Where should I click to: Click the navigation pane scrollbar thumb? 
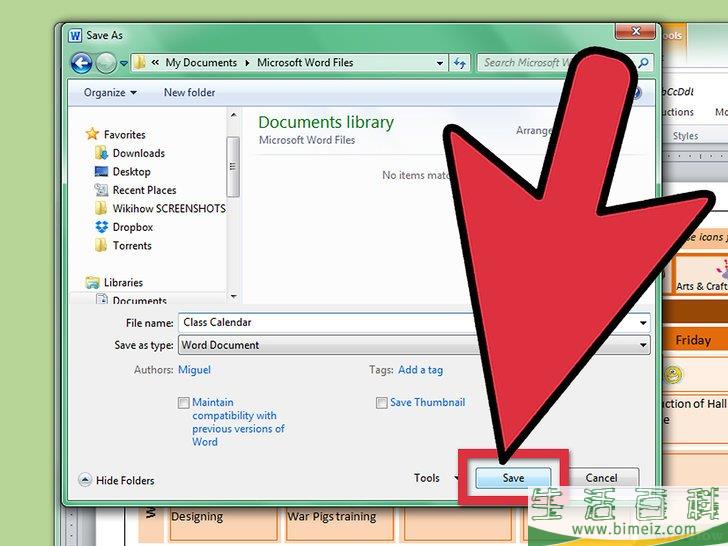[x=233, y=167]
